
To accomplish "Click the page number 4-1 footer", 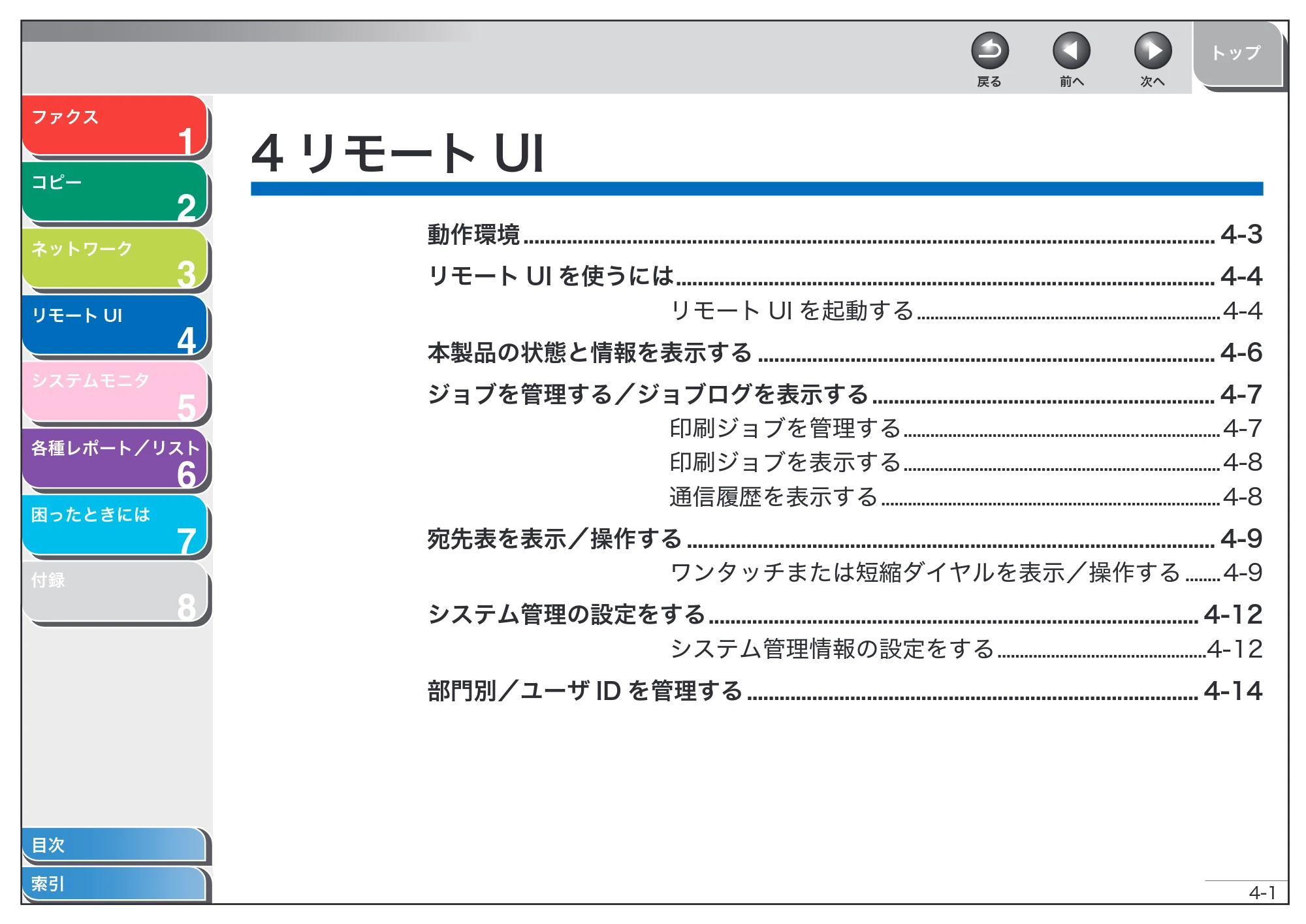I will click(1262, 893).
